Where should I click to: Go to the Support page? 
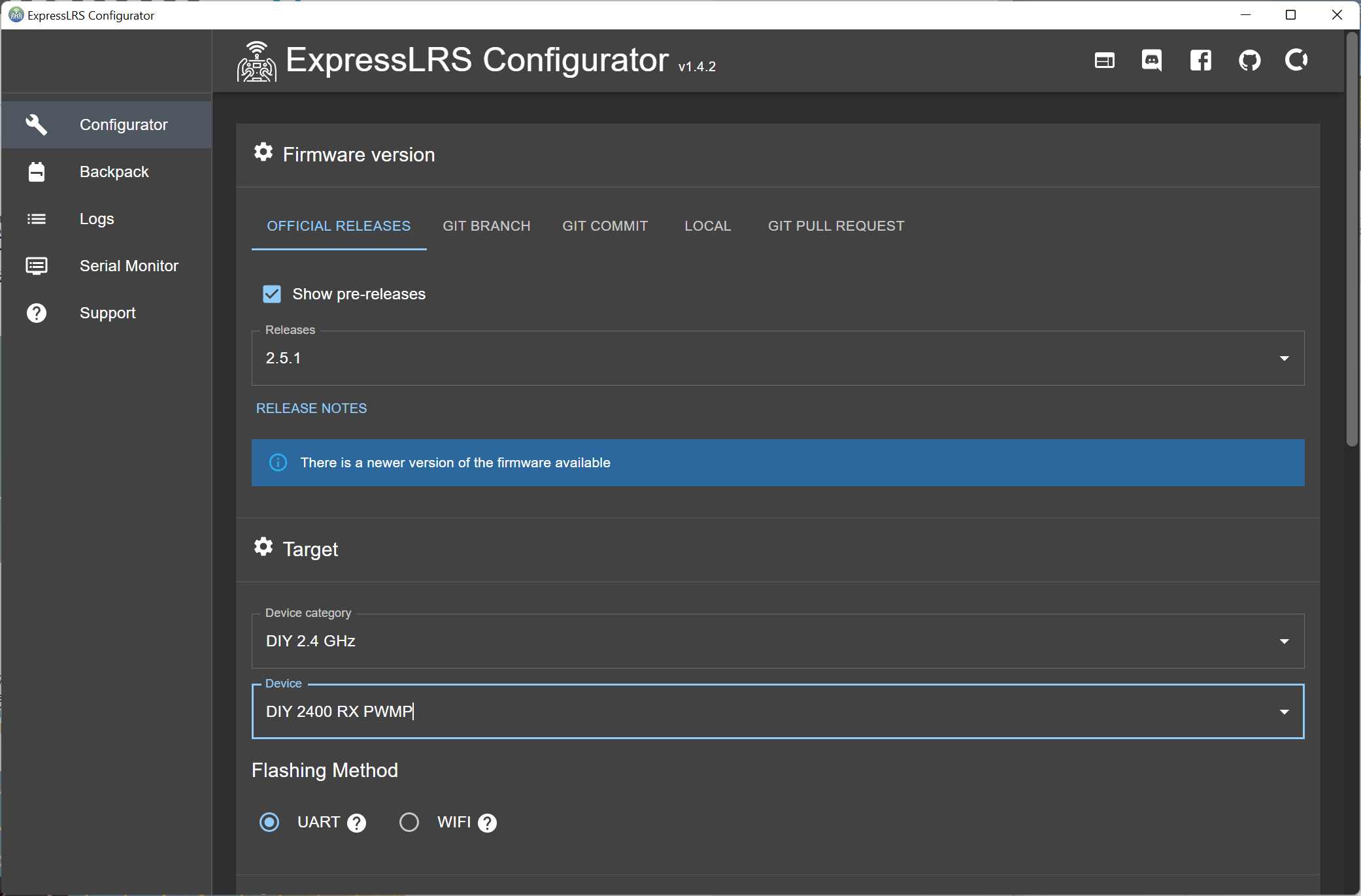coord(107,313)
